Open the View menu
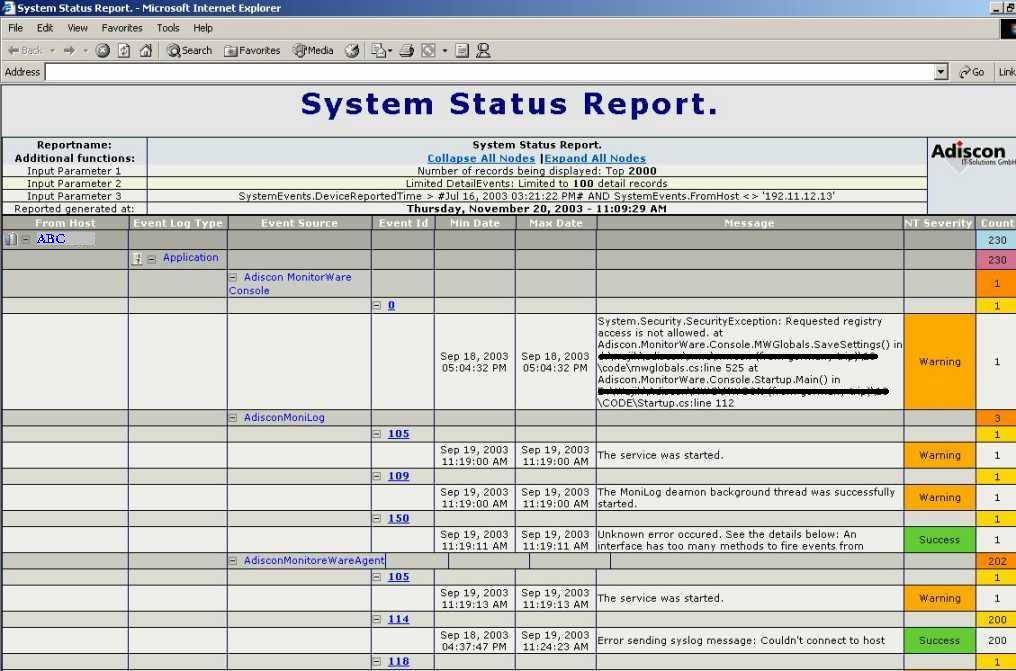This screenshot has height=671, width=1016. (77, 28)
